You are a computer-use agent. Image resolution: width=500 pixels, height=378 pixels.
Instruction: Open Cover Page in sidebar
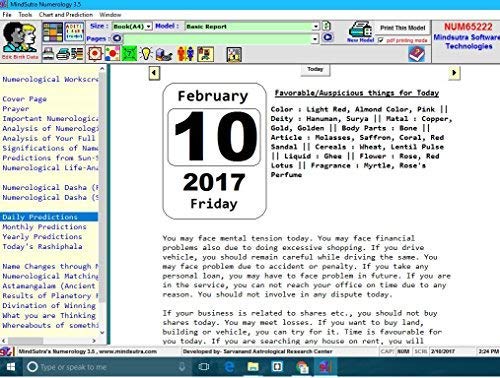click(x=24, y=99)
